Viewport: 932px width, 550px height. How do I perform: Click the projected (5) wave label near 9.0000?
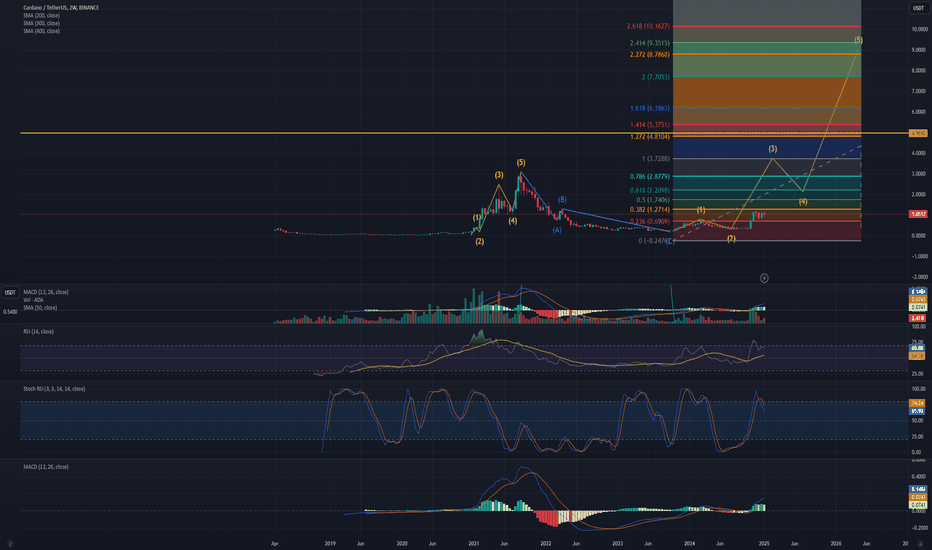[x=858, y=40]
